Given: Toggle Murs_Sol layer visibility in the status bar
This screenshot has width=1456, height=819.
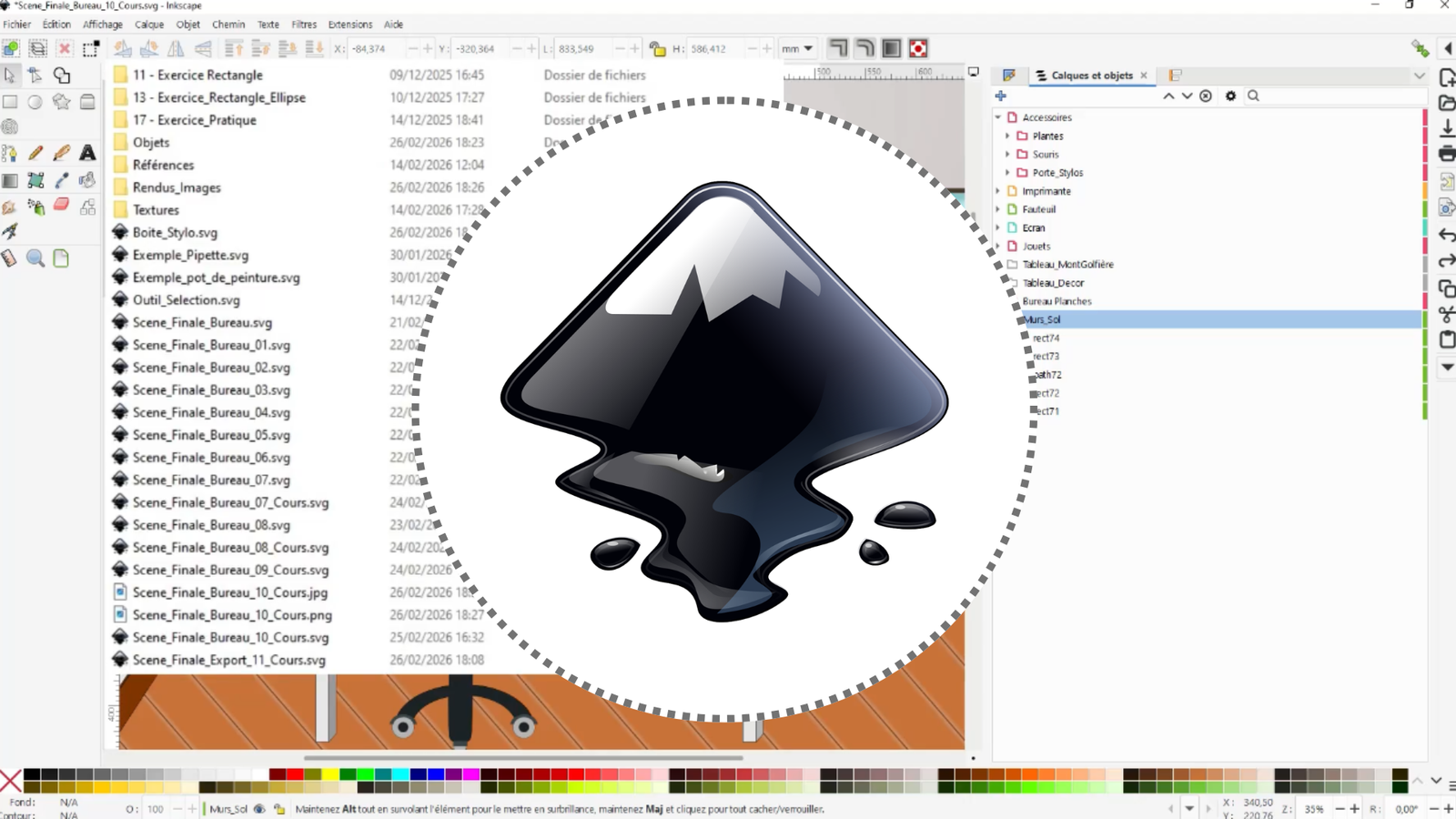Looking at the screenshot, I should click(x=260, y=809).
